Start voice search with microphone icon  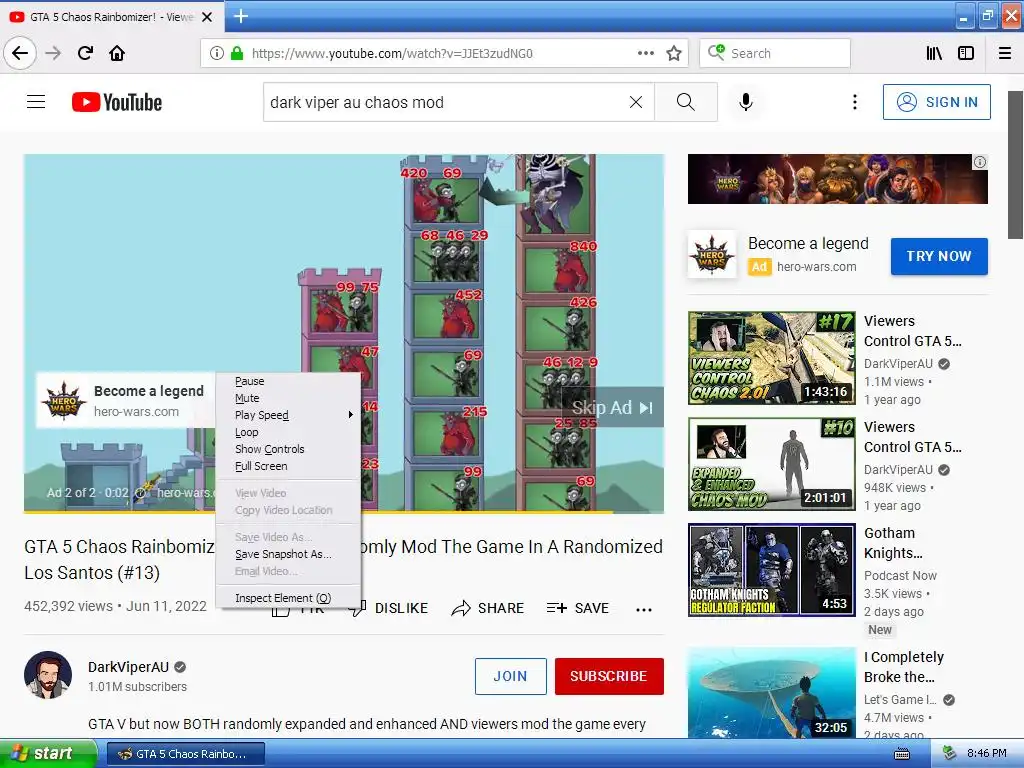tap(746, 102)
